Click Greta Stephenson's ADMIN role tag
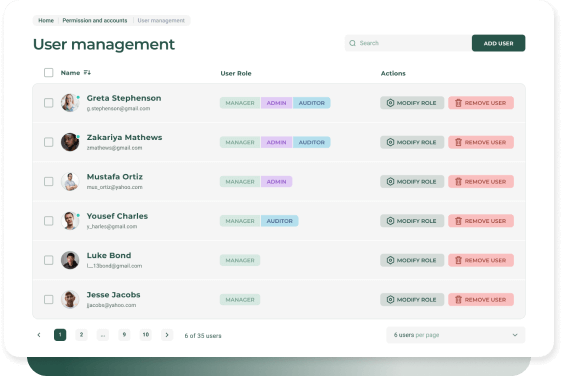Screen dimensions: 562x376 click(x=276, y=103)
